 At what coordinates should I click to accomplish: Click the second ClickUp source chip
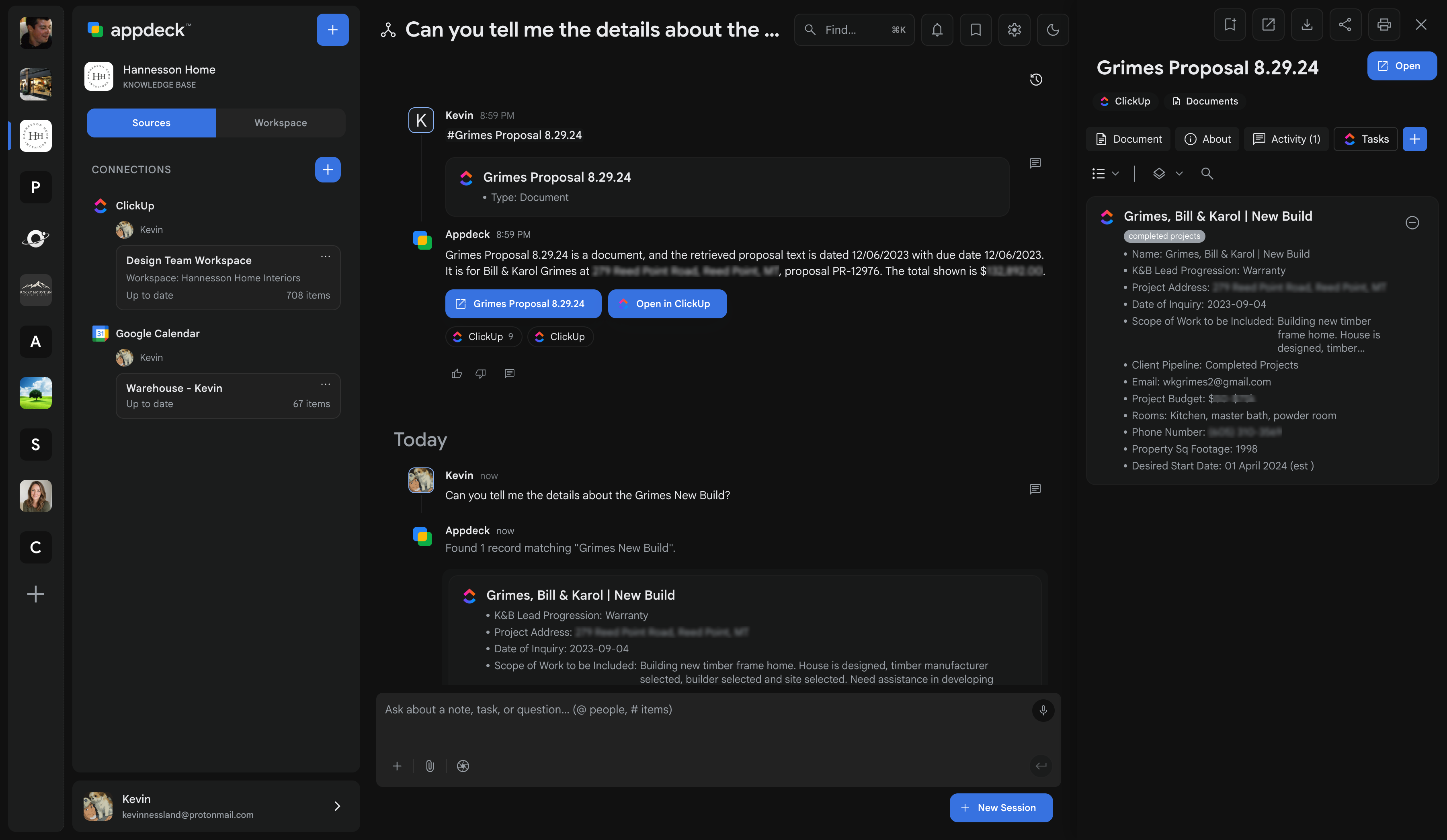click(x=560, y=336)
